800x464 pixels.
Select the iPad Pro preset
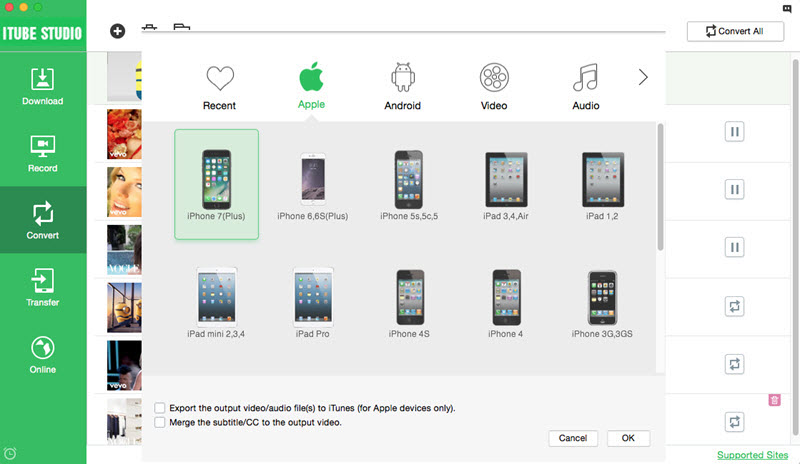(313, 303)
